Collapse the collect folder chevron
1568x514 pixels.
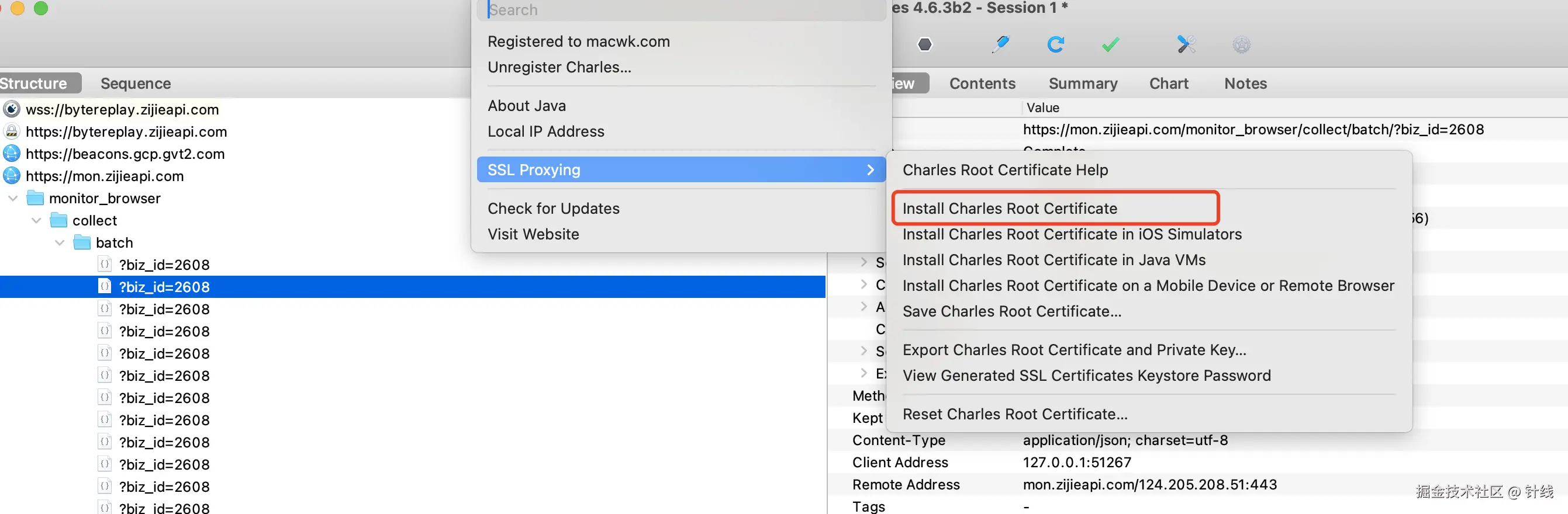coord(36,220)
